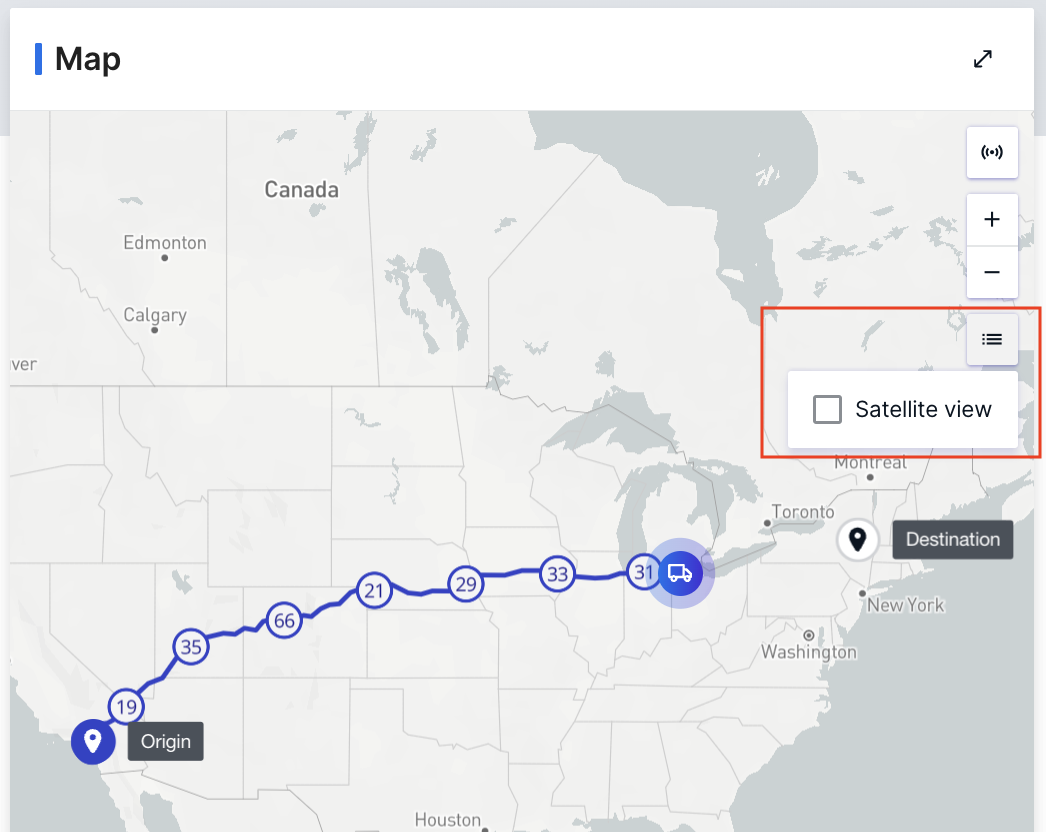Zoom in with the plus button

point(992,220)
